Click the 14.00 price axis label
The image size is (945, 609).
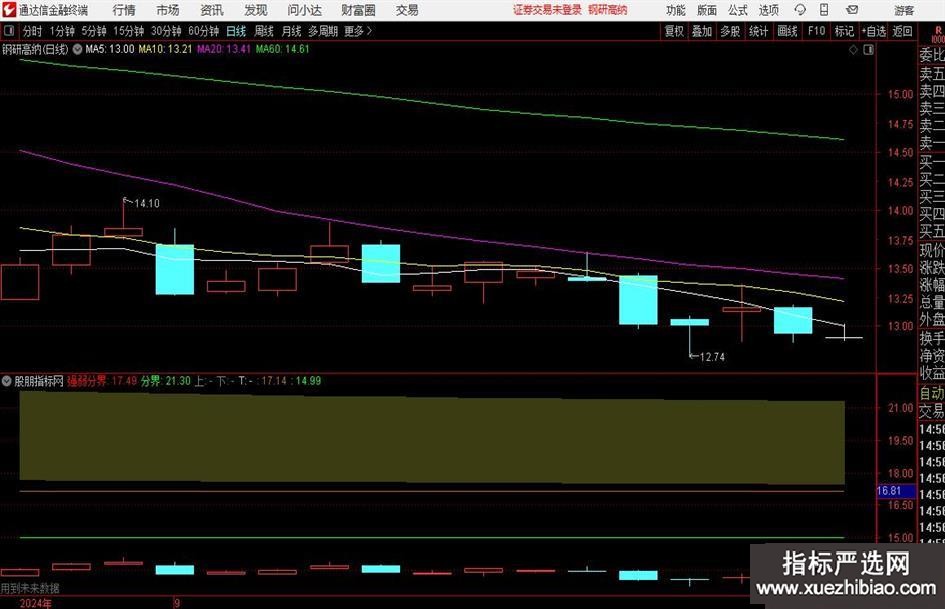(x=900, y=210)
